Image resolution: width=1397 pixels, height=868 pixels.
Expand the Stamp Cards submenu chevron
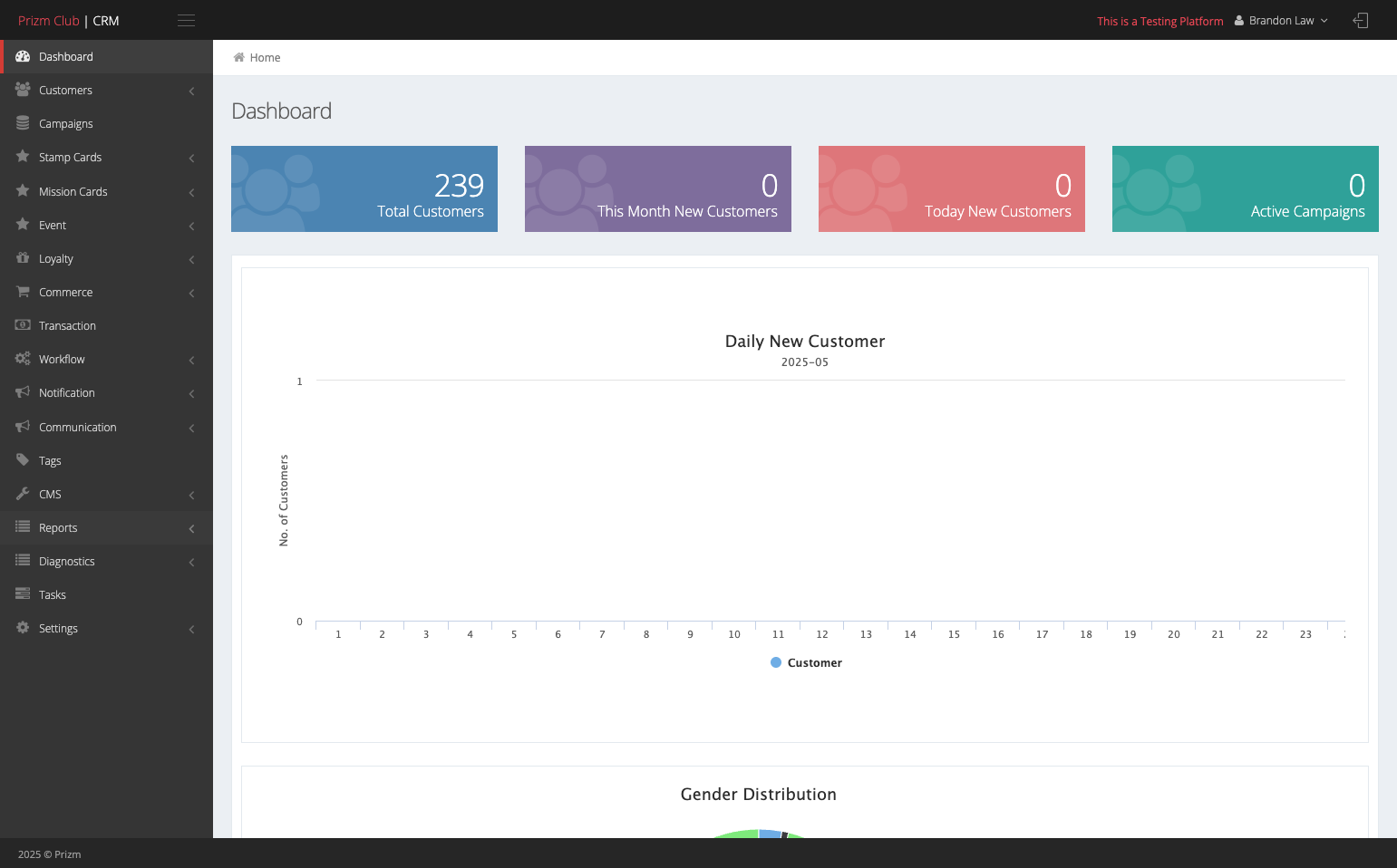(x=191, y=158)
